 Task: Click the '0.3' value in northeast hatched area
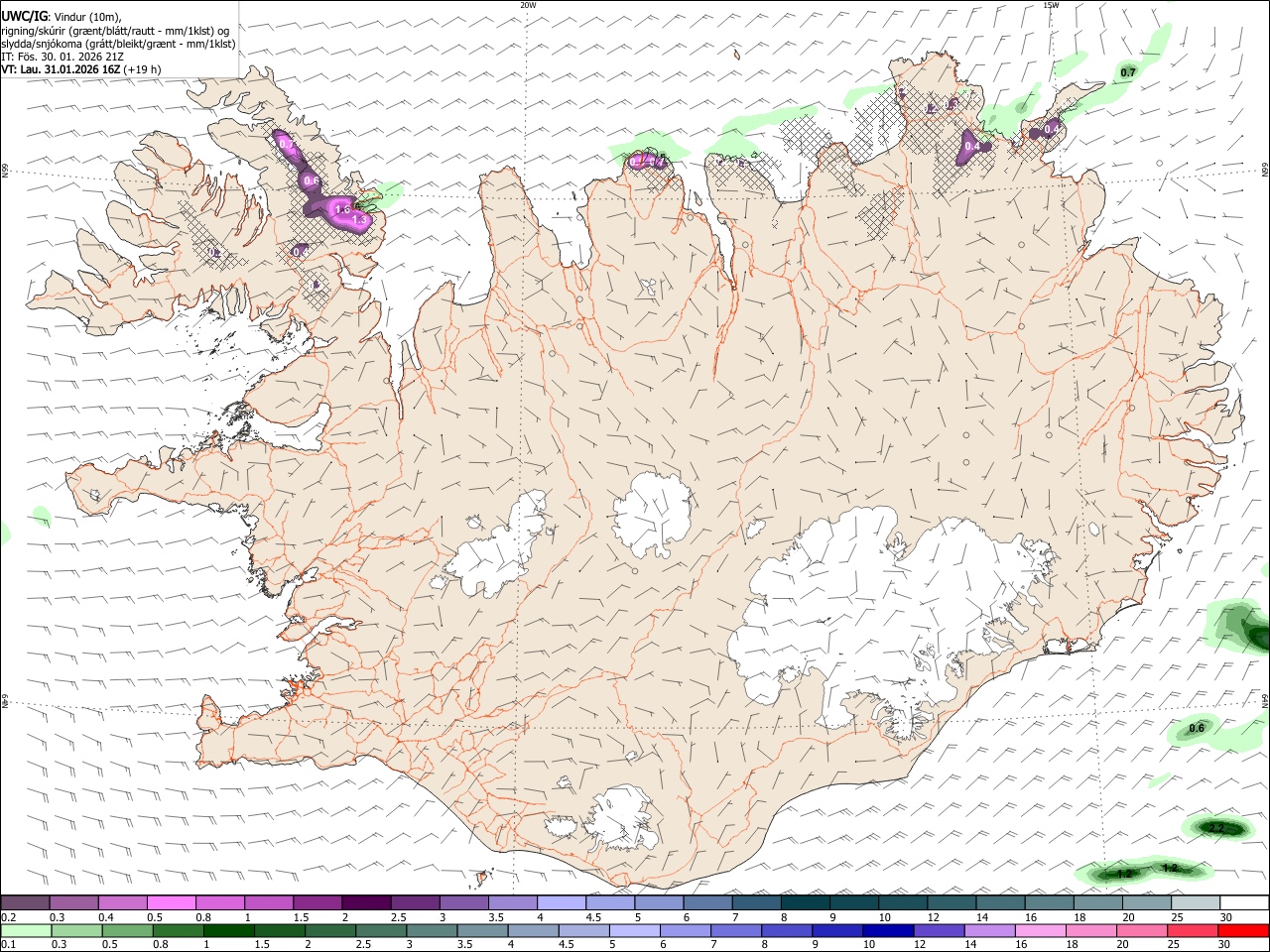pos(952,103)
